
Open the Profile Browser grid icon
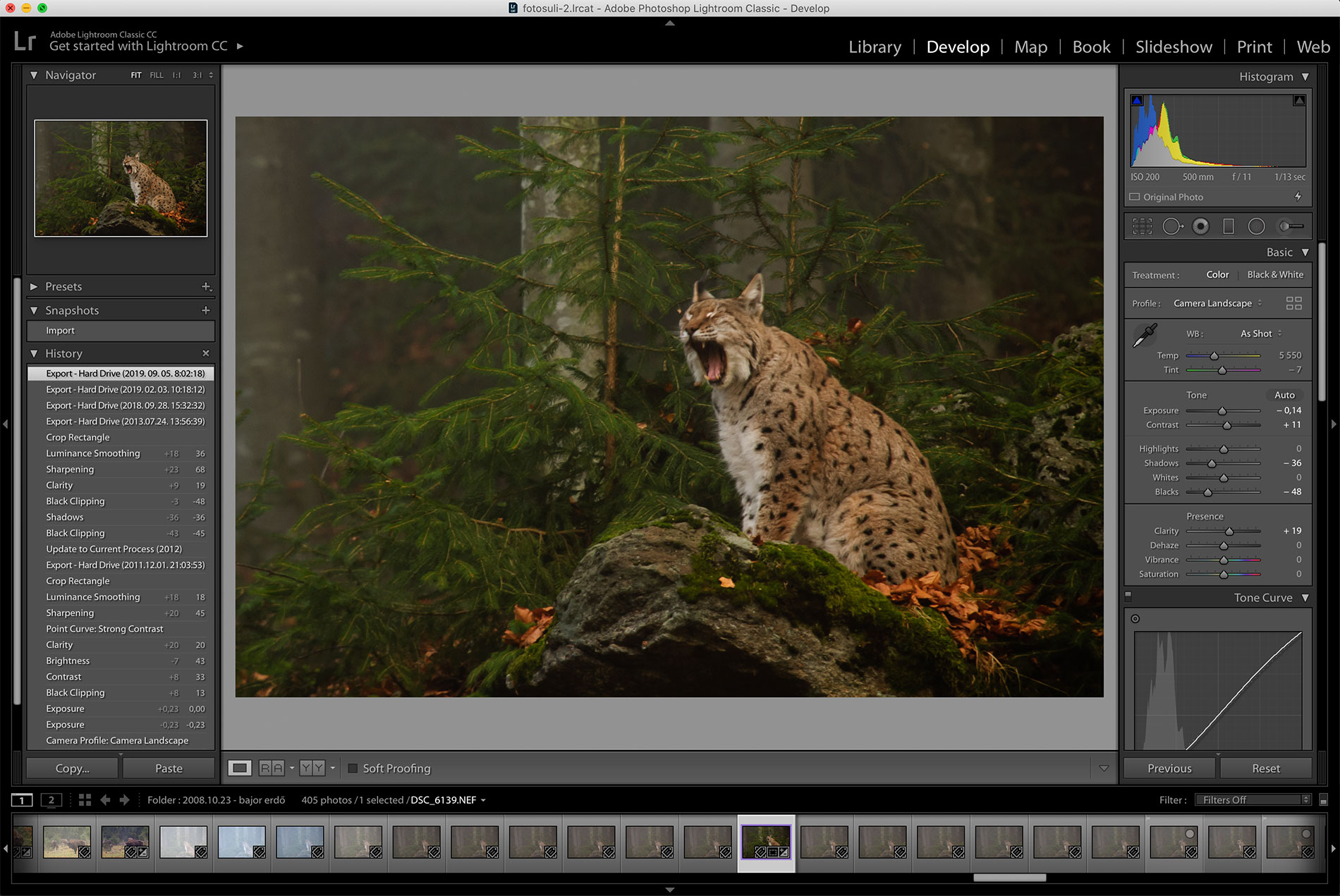tap(1293, 303)
